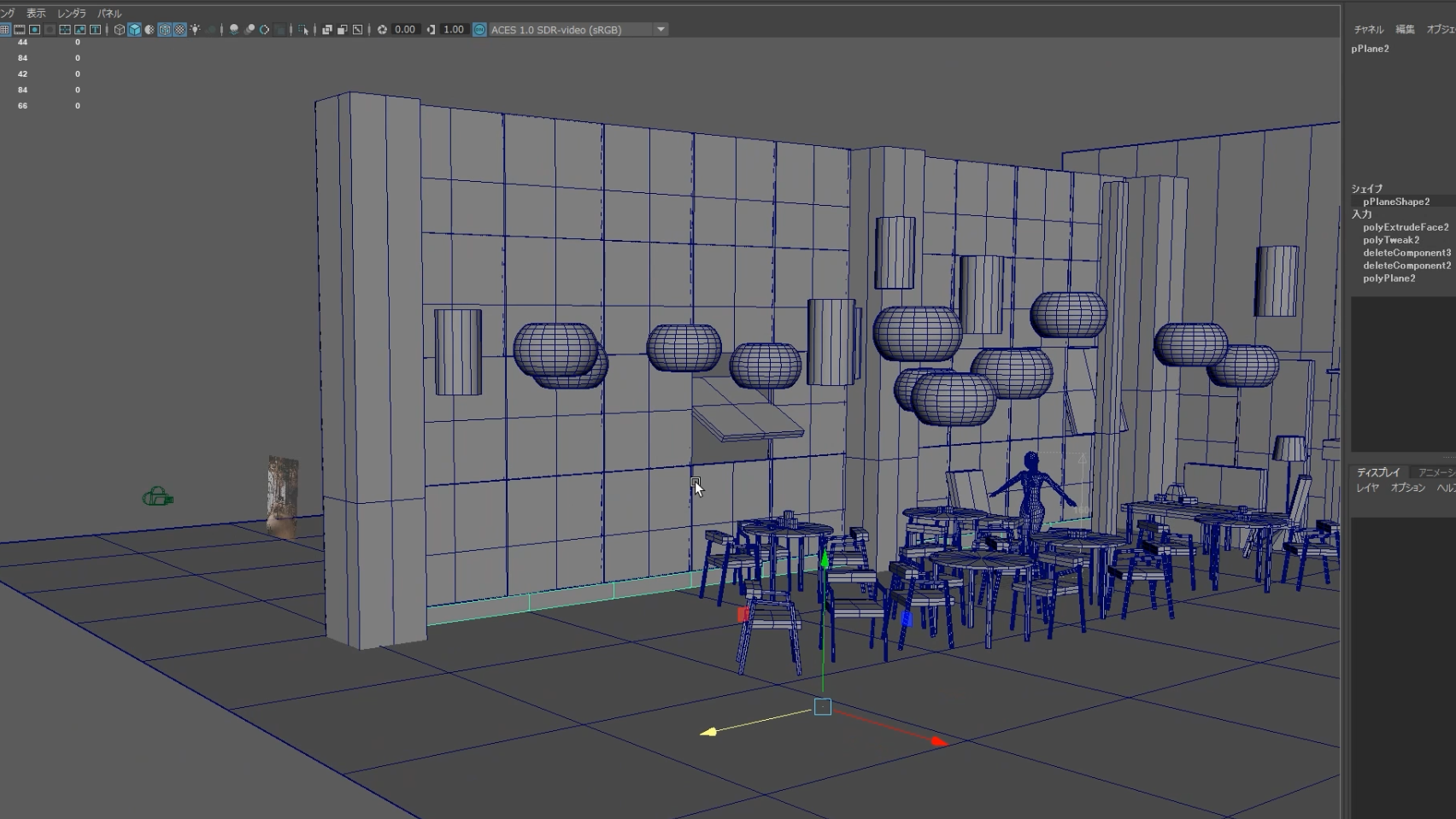Toggle the viewport grid icon
1456x819 pixels.
click(x=4, y=30)
